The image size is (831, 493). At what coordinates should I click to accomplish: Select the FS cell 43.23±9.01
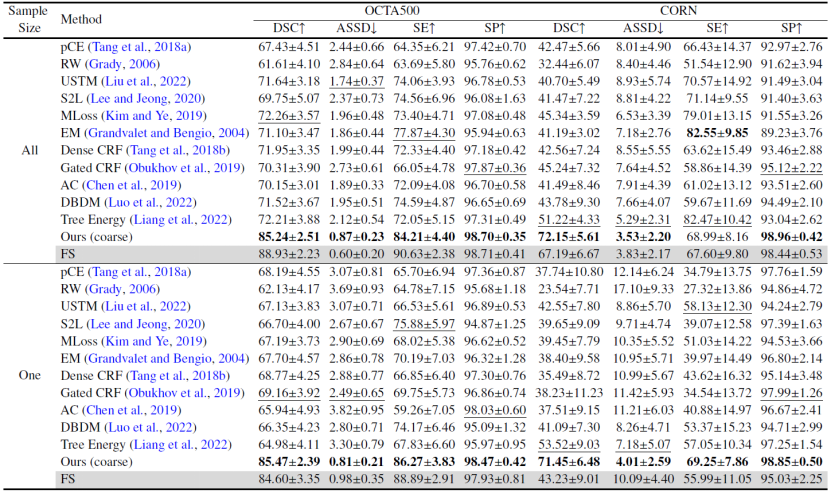pos(569,479)
